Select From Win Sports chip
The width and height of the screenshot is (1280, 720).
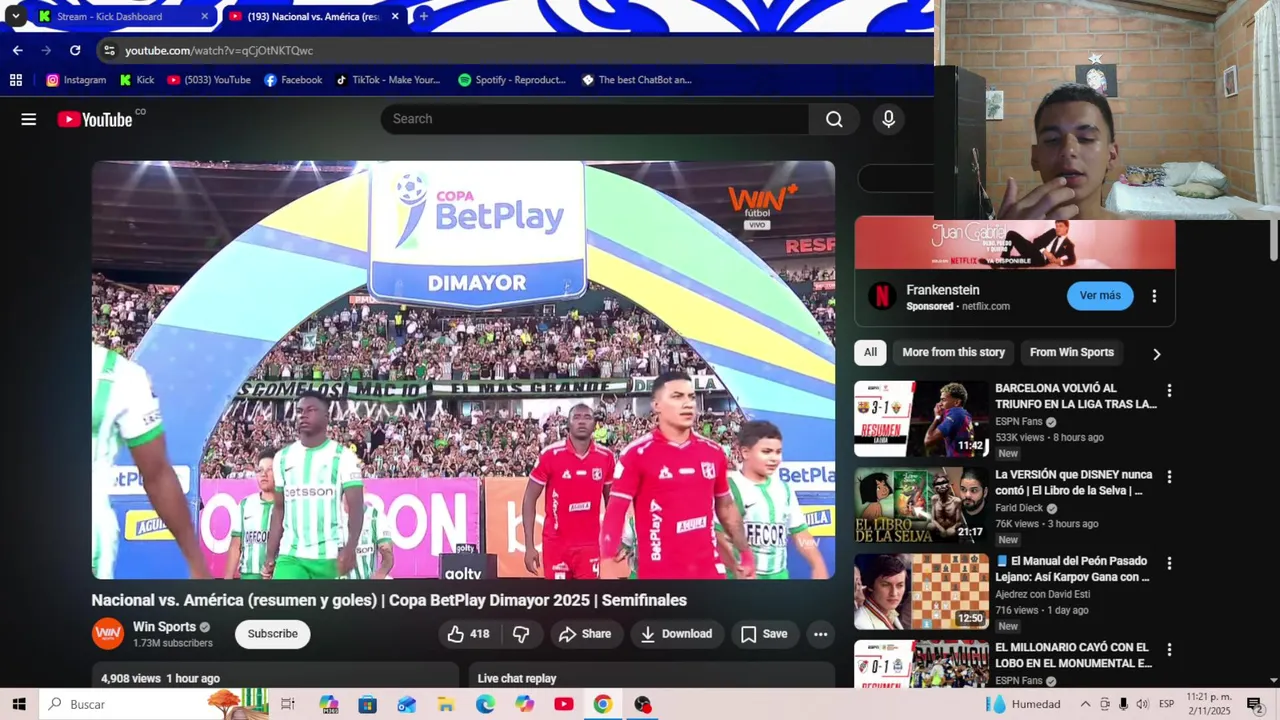click(x=1071, y=352)
